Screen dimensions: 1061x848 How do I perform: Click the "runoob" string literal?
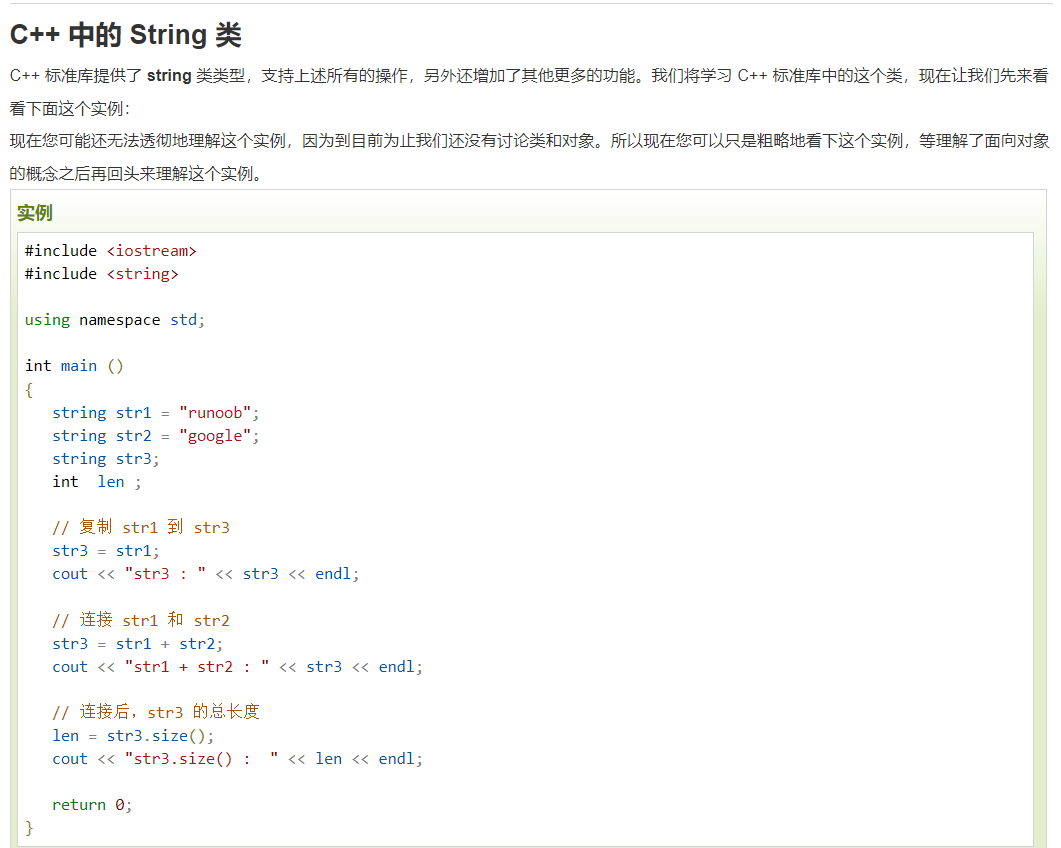point(215,413)
